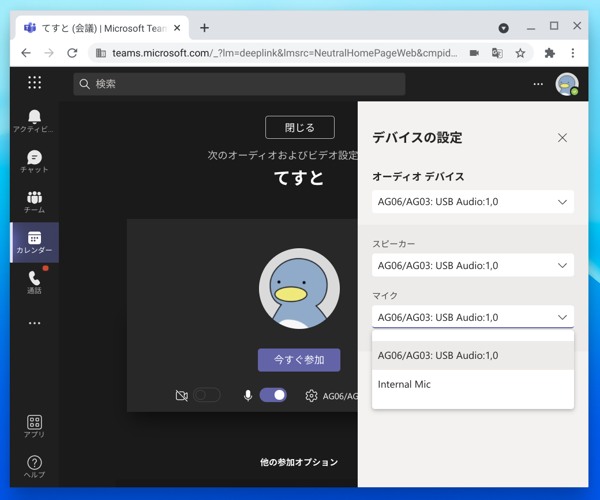Open other join options (他の参加オプション)
Image resolution: width=600 pixels, height=500 pixels.
299,462
